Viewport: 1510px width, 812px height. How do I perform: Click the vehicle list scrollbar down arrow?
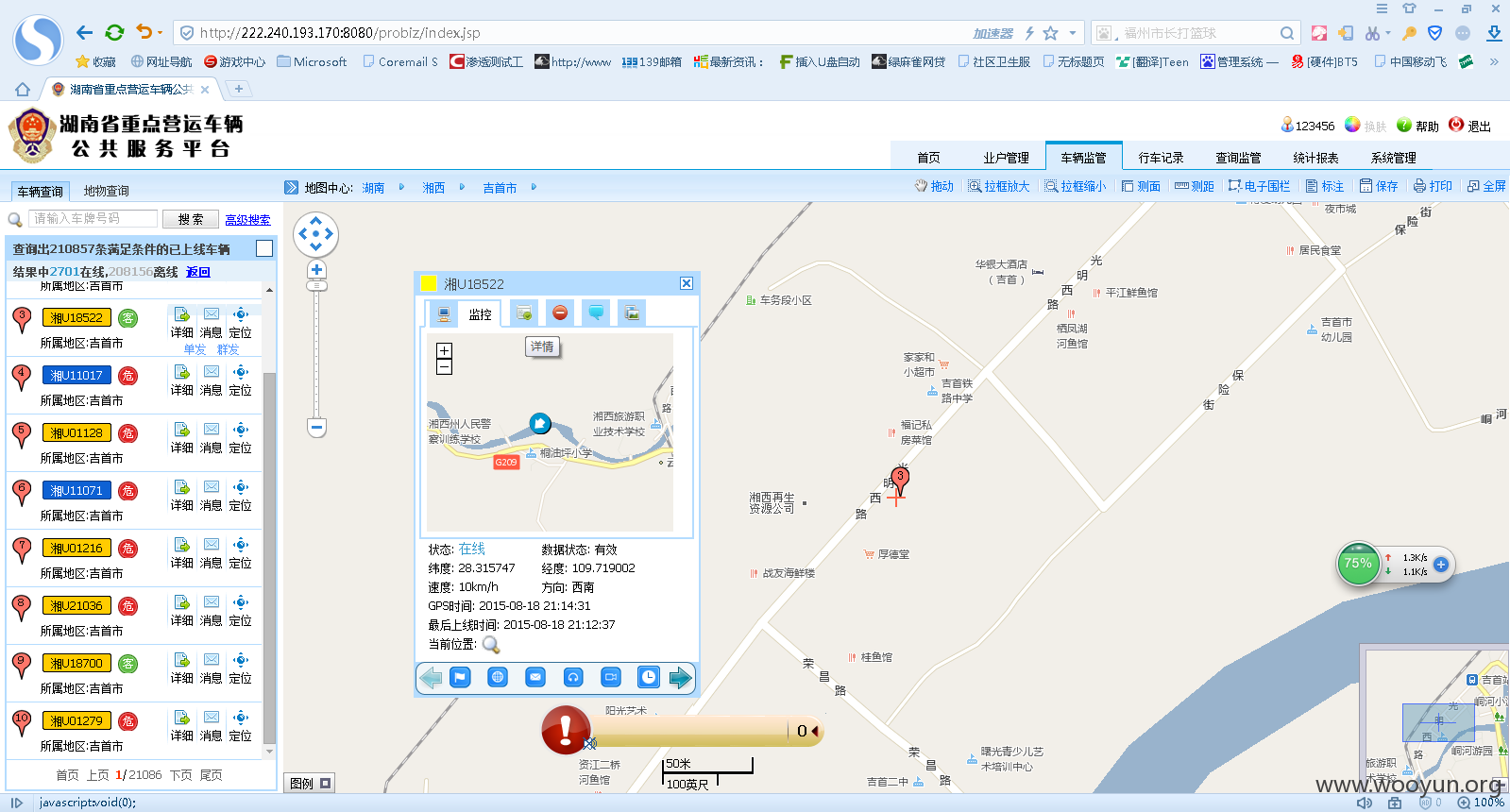point(269,752)
